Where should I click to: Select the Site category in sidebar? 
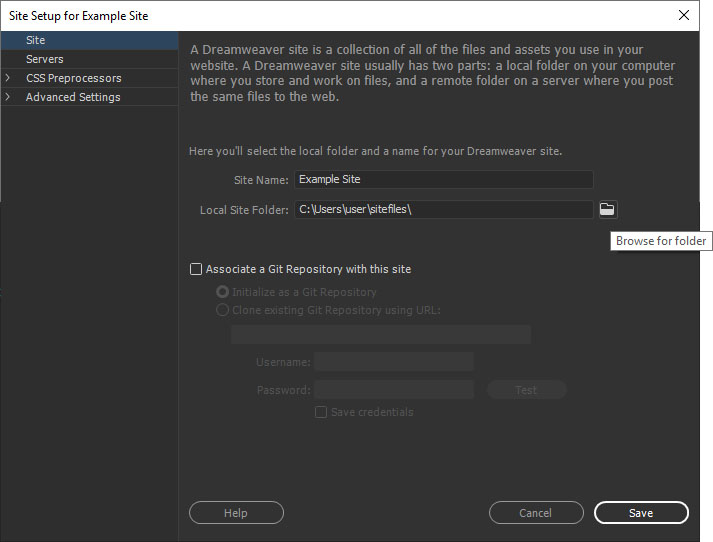tap(36, 40)
